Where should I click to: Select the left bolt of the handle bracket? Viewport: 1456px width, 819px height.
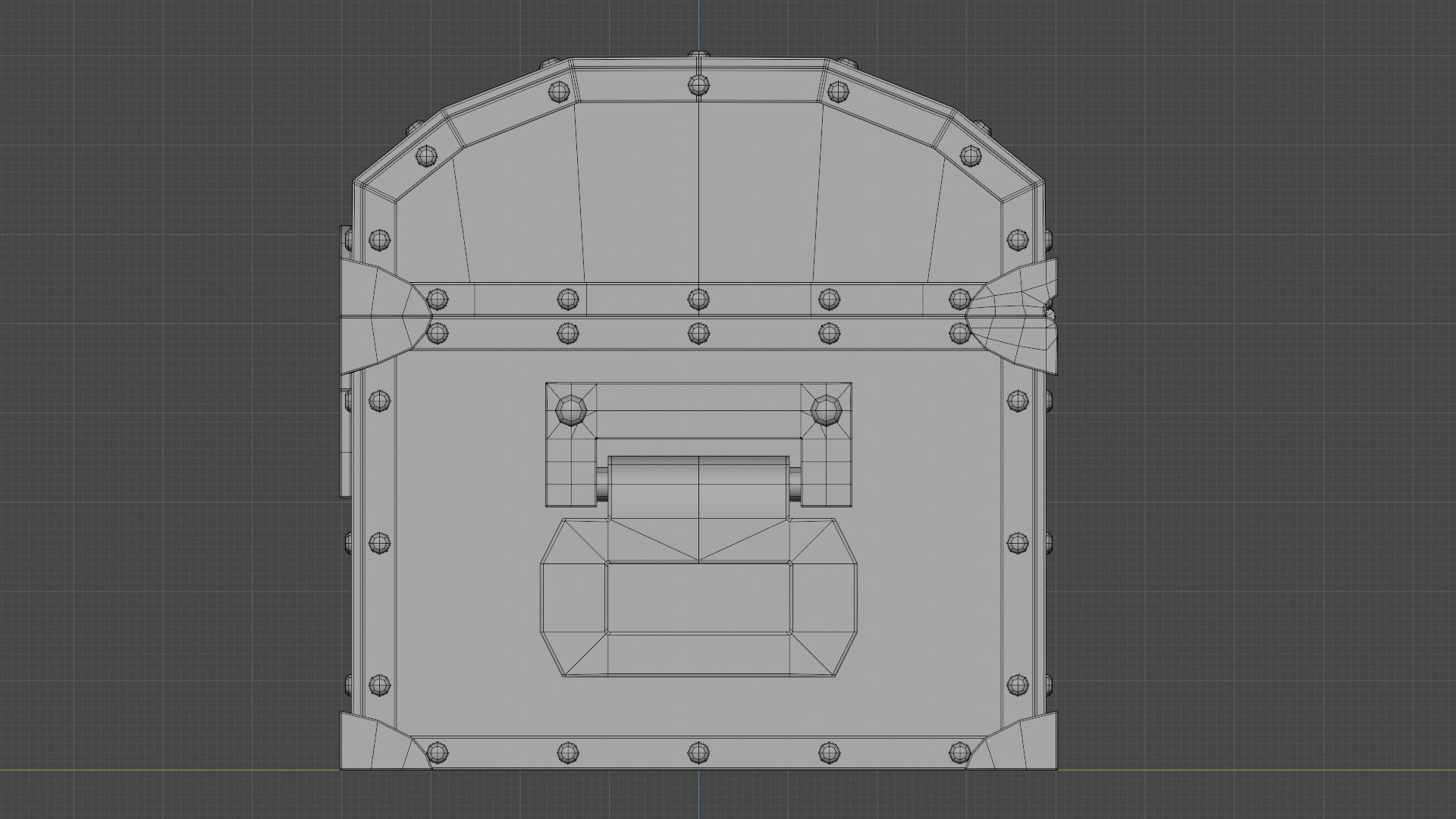[x=570, y=411]
